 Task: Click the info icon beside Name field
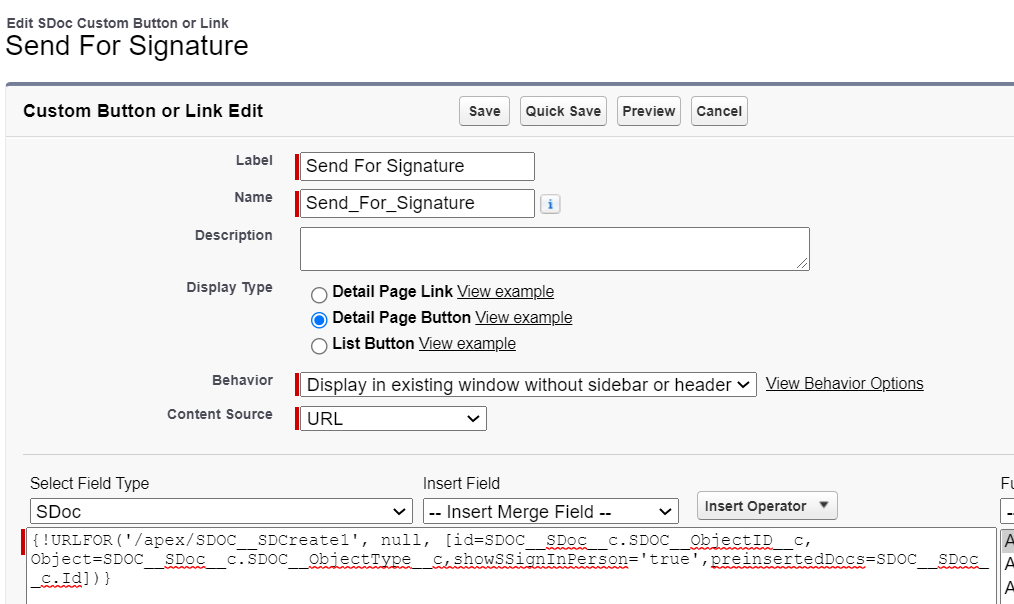coord(550,204)
